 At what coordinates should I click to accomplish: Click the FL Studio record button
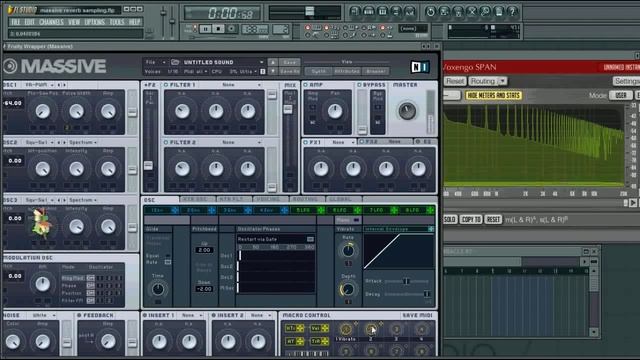(x=231, y=29)
